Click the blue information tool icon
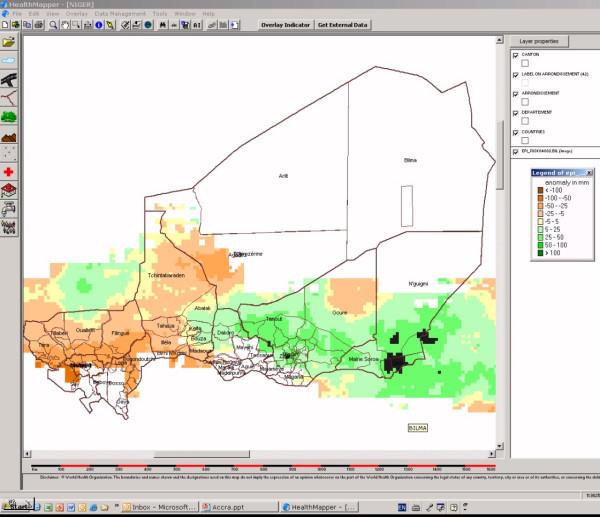 tap(99, 24)
